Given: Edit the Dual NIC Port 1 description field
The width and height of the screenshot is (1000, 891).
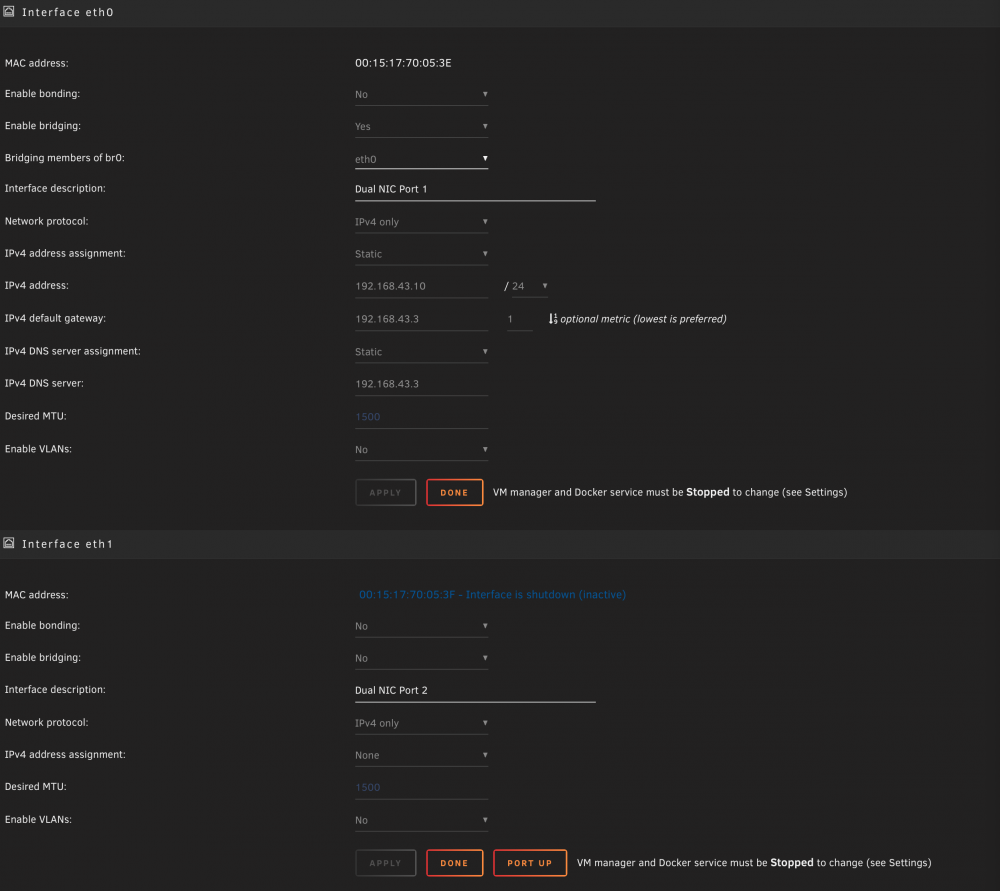Looking at the screenshot, I should [475, 189].
